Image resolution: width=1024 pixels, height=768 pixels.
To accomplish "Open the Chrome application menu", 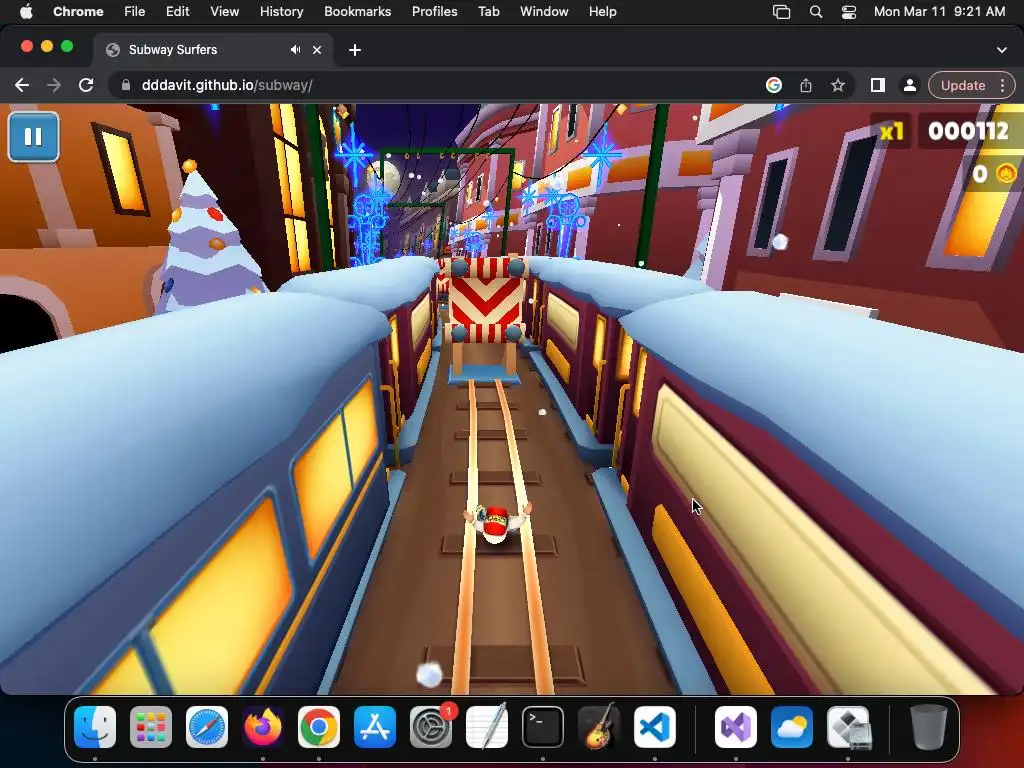I will [x=78, y=11].
